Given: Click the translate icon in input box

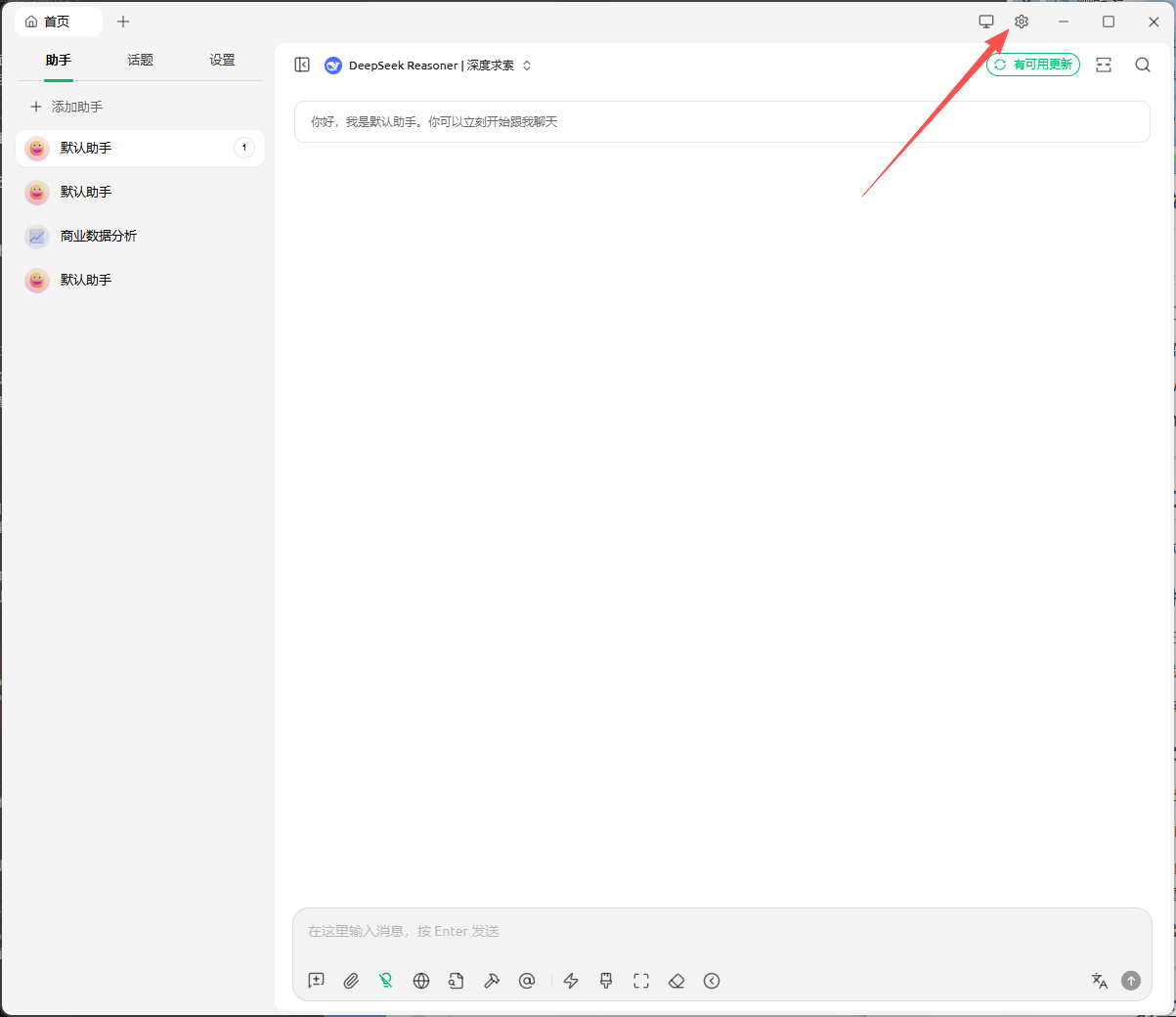Looking at the screenshot, I should 1099,981.
